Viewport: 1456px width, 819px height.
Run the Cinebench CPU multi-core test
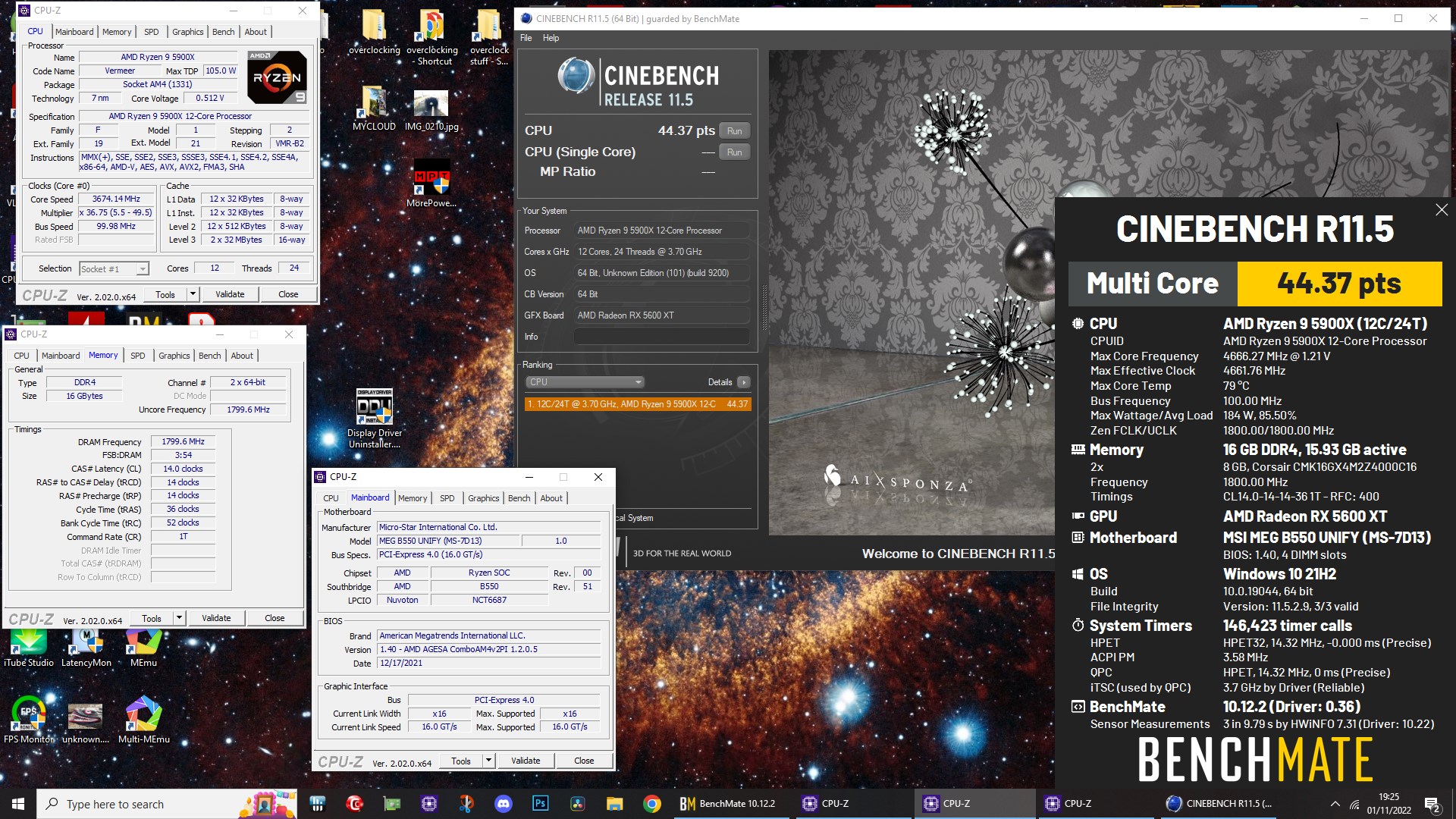click(x=734, y=130)
